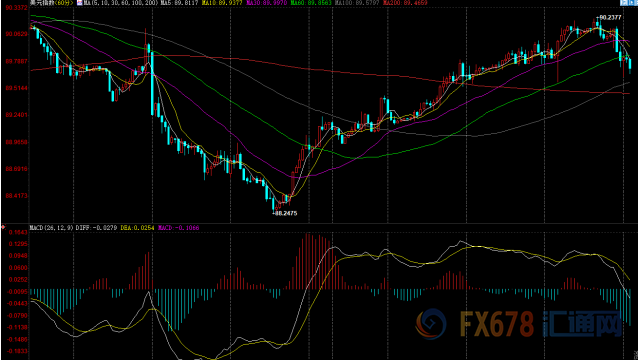640x360 pixels.
Task: Click the magenta MACD:-0.1066 value
Action: (179, 227)
